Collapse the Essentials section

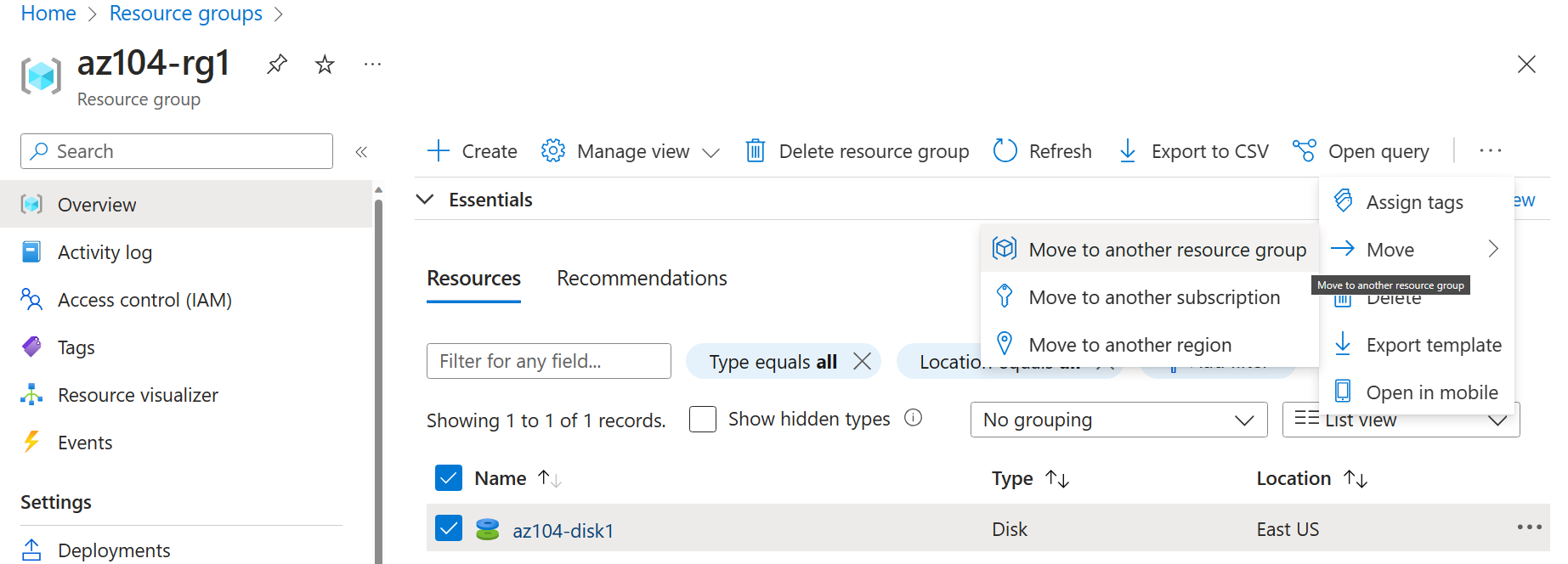(425, 200)
